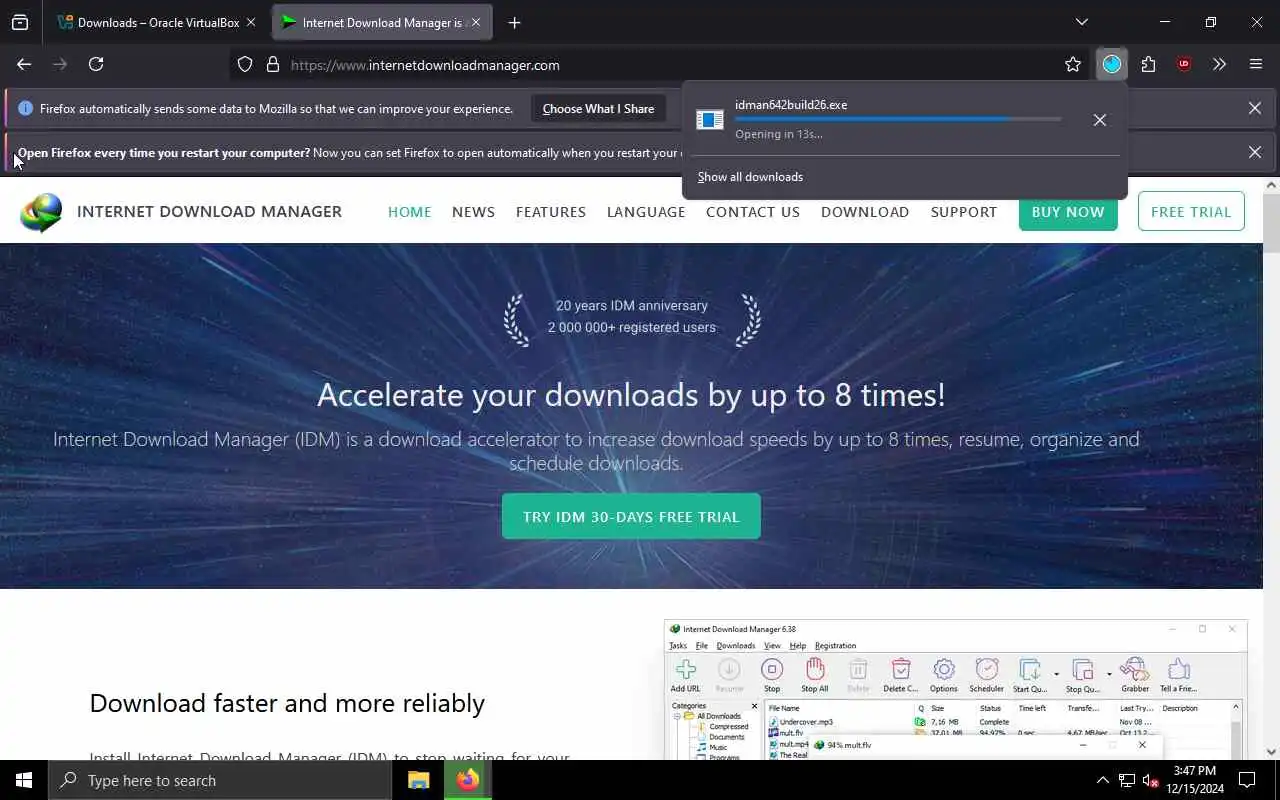The height and width of the screenshot is (800, 1280).
Task: Open the CONTACT US nav item
Action: (x=753, y=212)
